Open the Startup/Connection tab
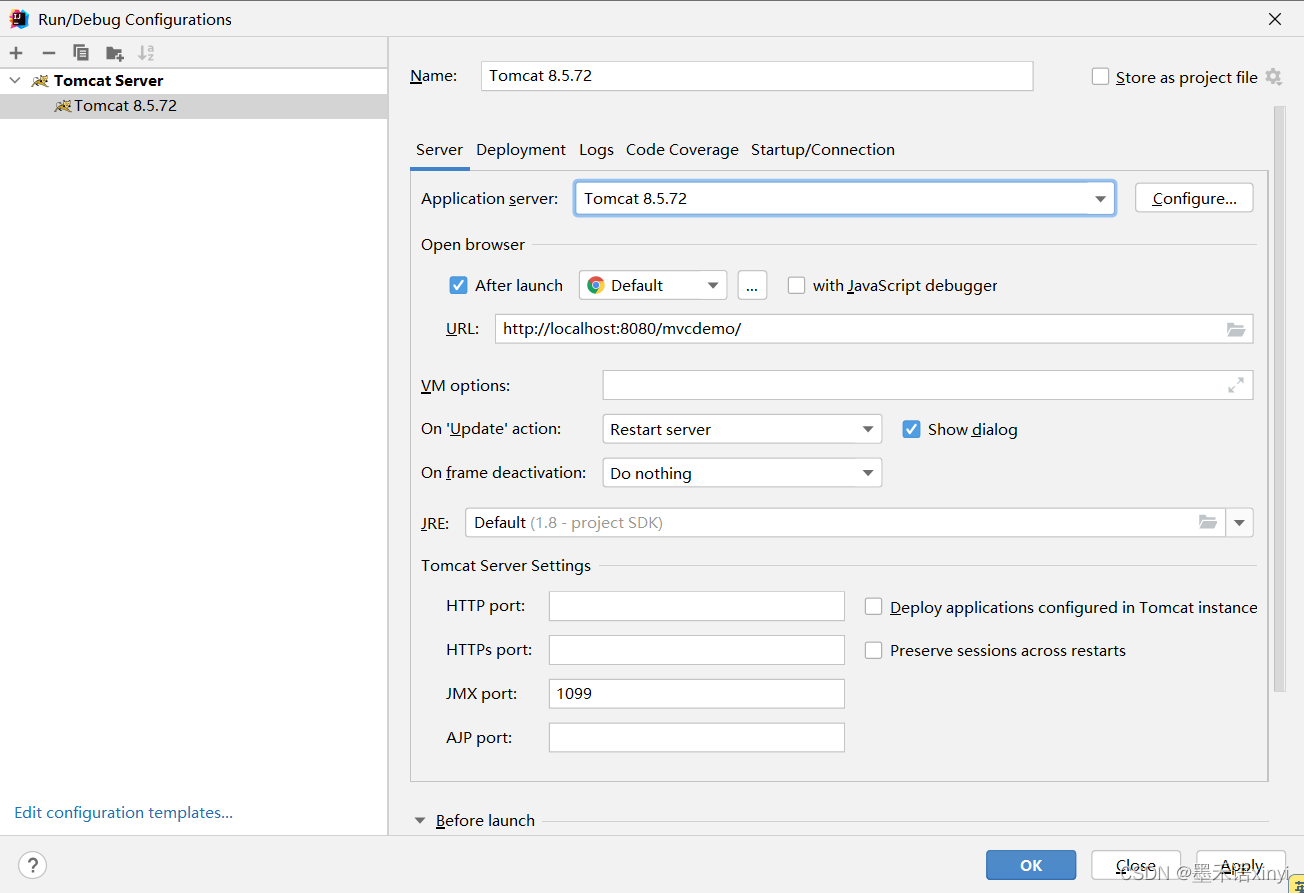1304x893 pixels. tap(823, 150)
